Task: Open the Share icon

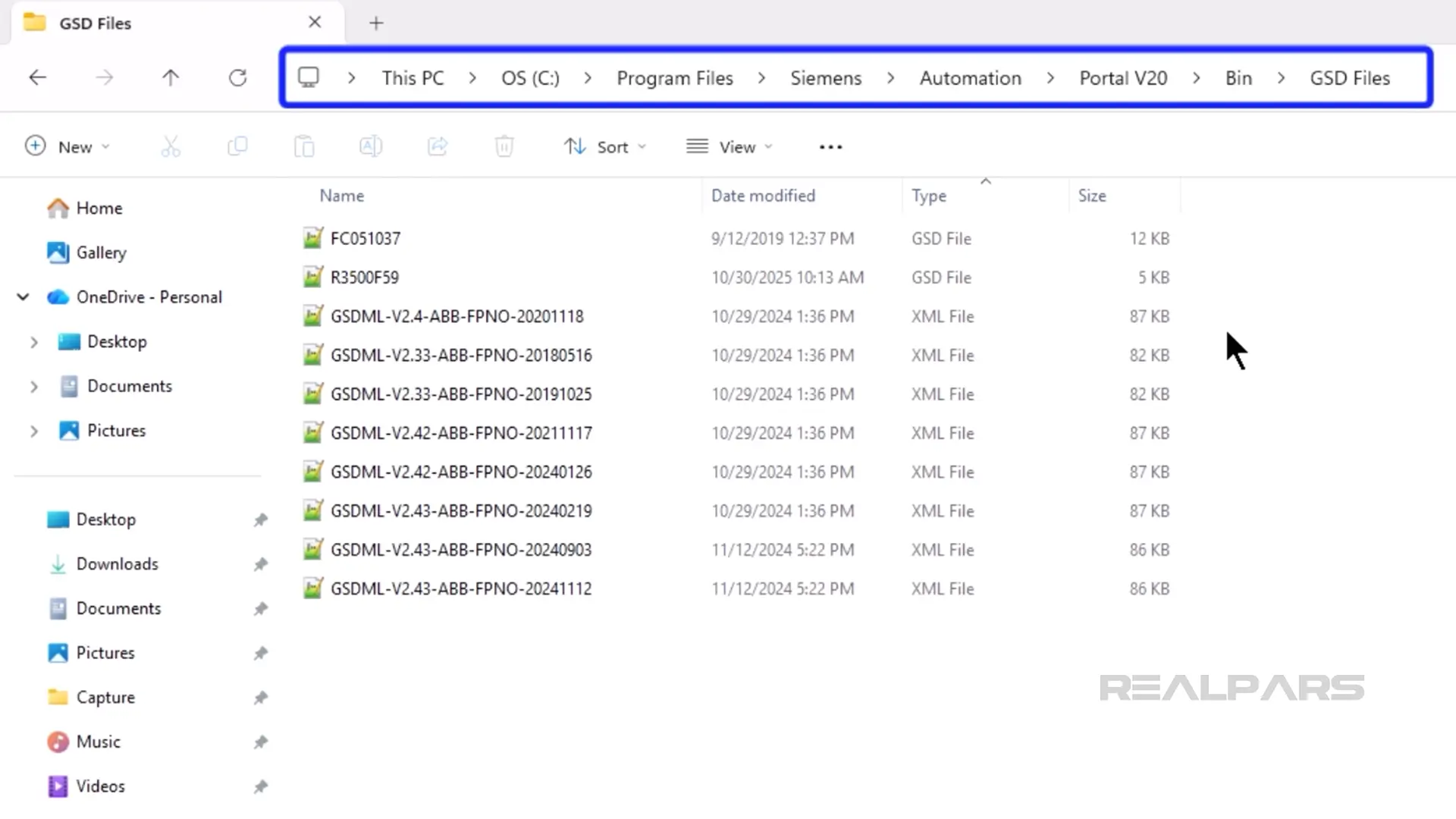Action: point(437,146)
